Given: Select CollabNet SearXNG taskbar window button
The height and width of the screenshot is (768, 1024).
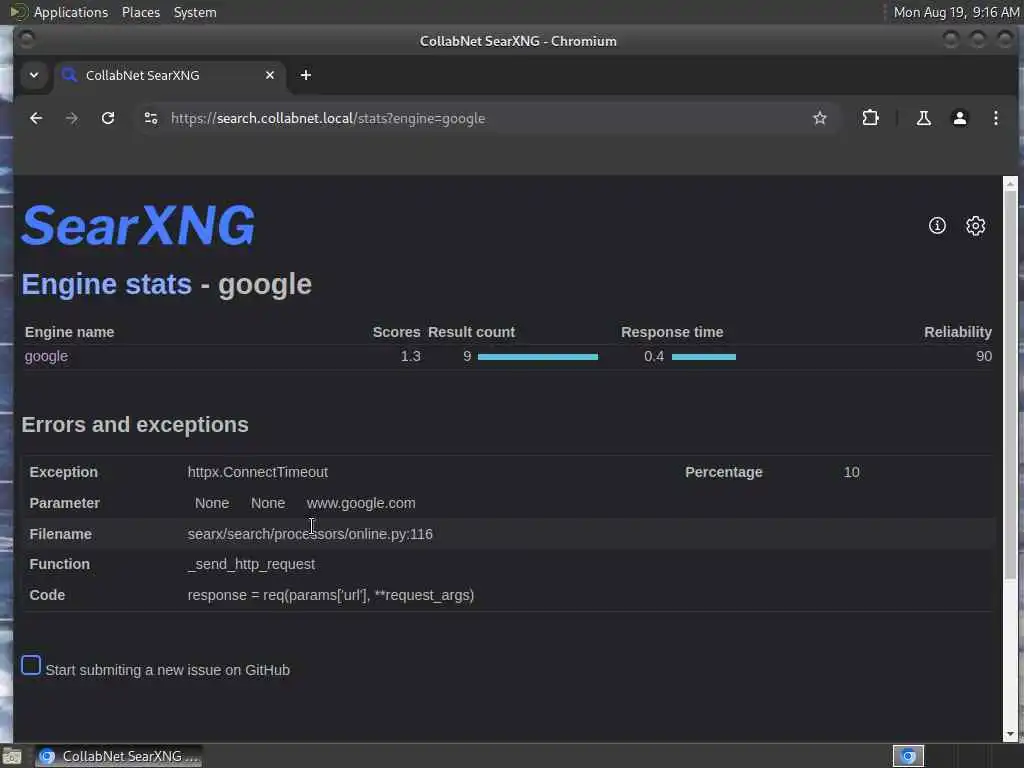Looking at the screenshot, I should point(119,756).
